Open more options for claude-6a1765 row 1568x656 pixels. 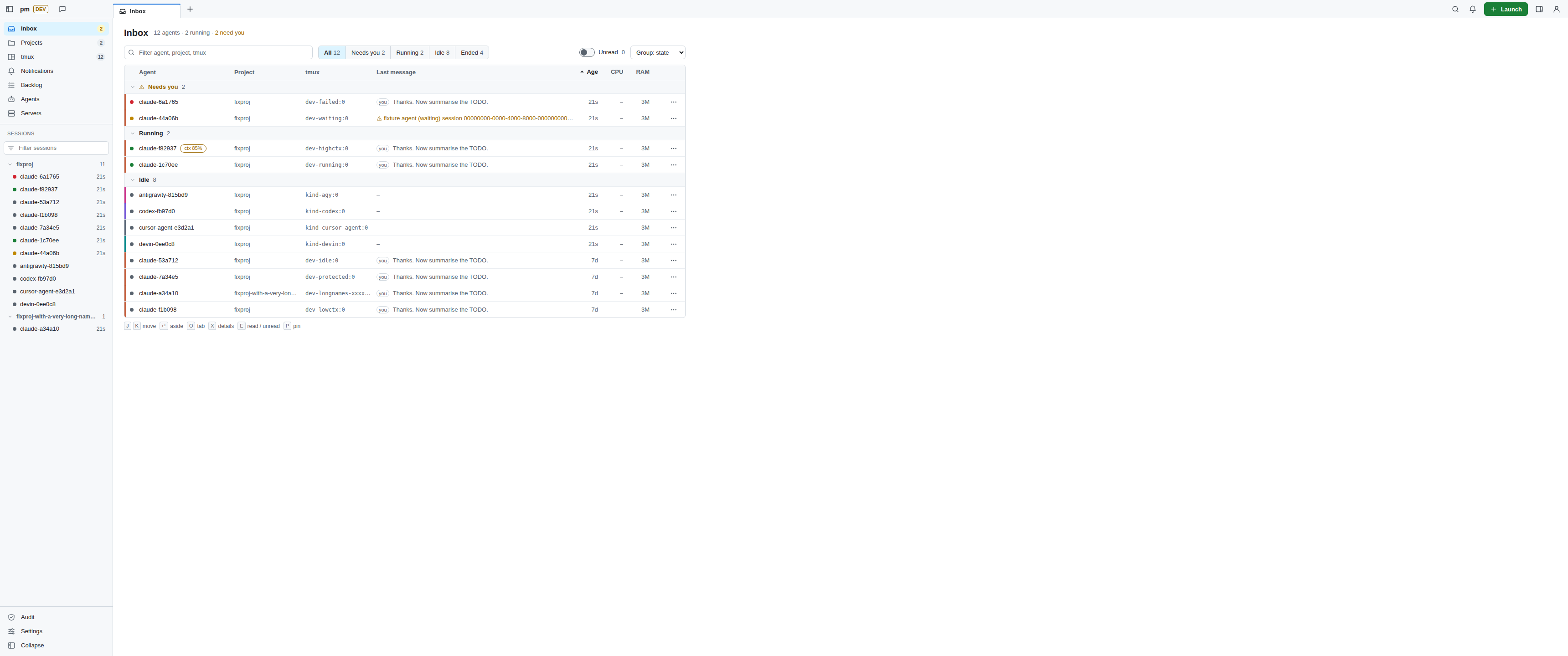coord(673,102)
